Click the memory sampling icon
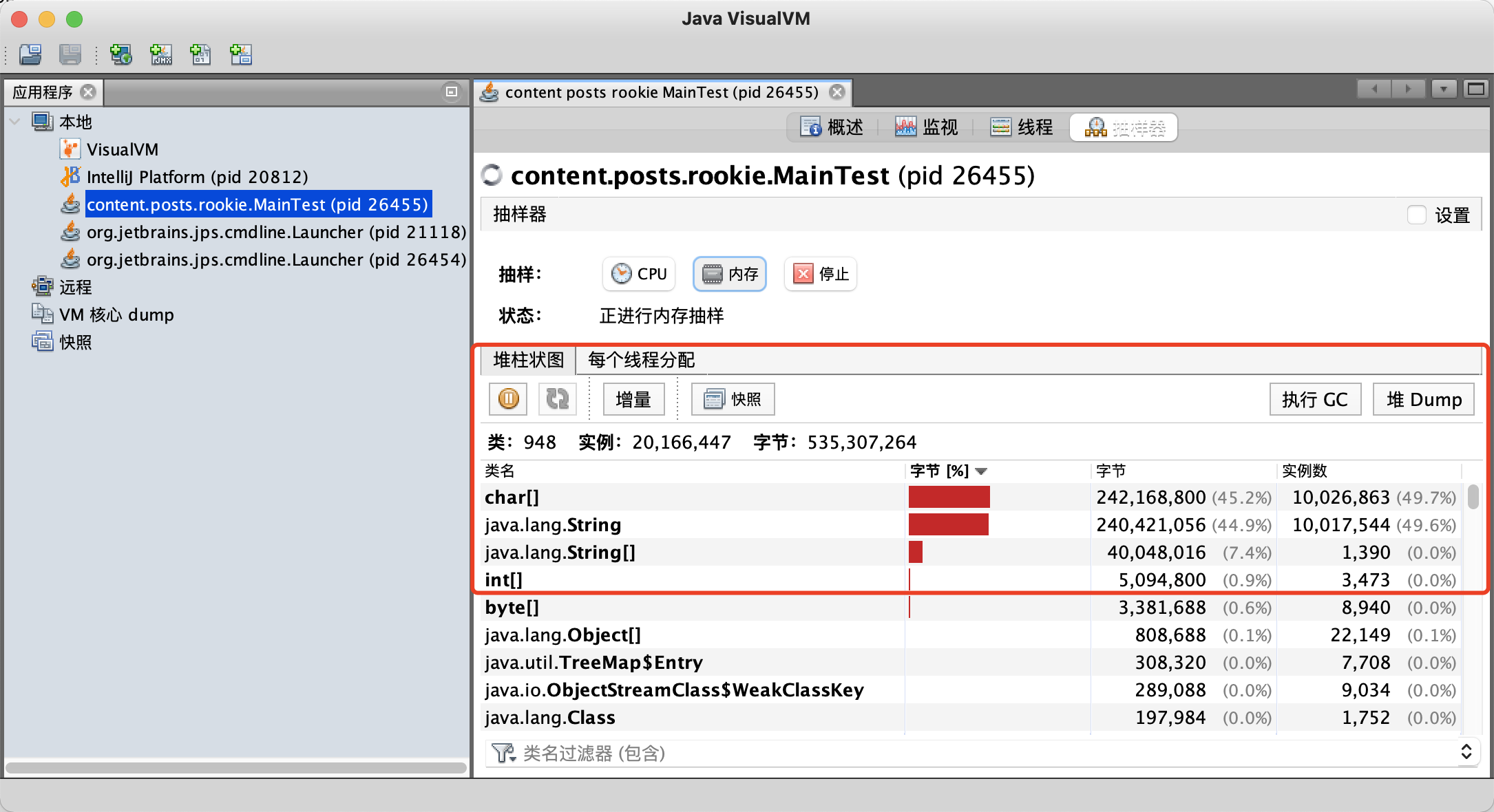Viewport: 1494px width, 812px height. click(x=730, y=274)
